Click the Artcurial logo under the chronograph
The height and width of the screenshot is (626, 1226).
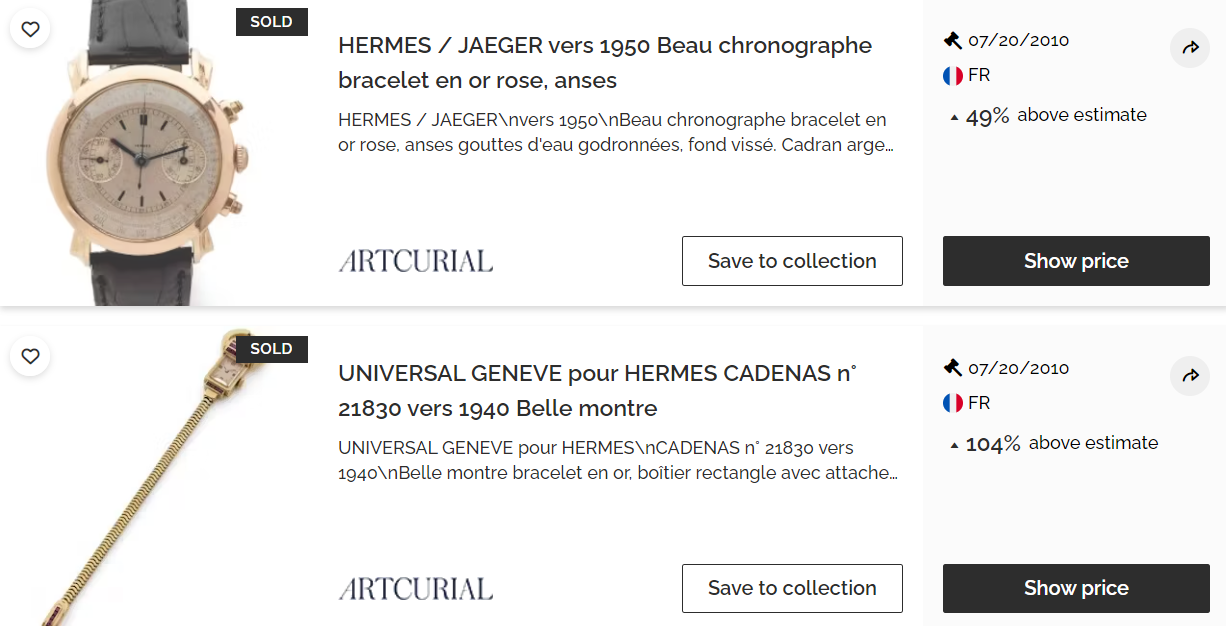click(415, 261)
